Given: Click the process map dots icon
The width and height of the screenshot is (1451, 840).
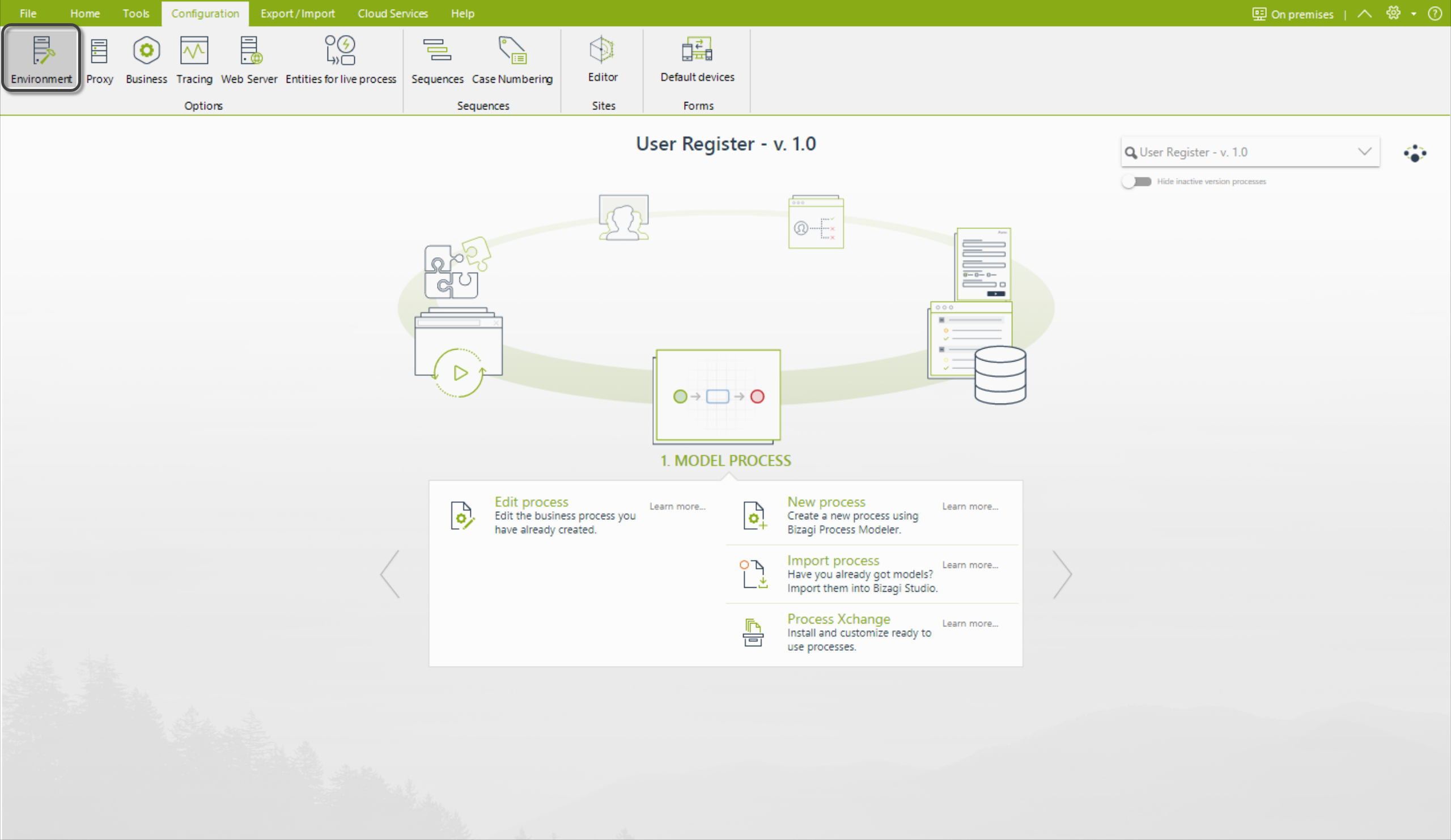Looking at the screenshot, I should [x=1415, y=153].
